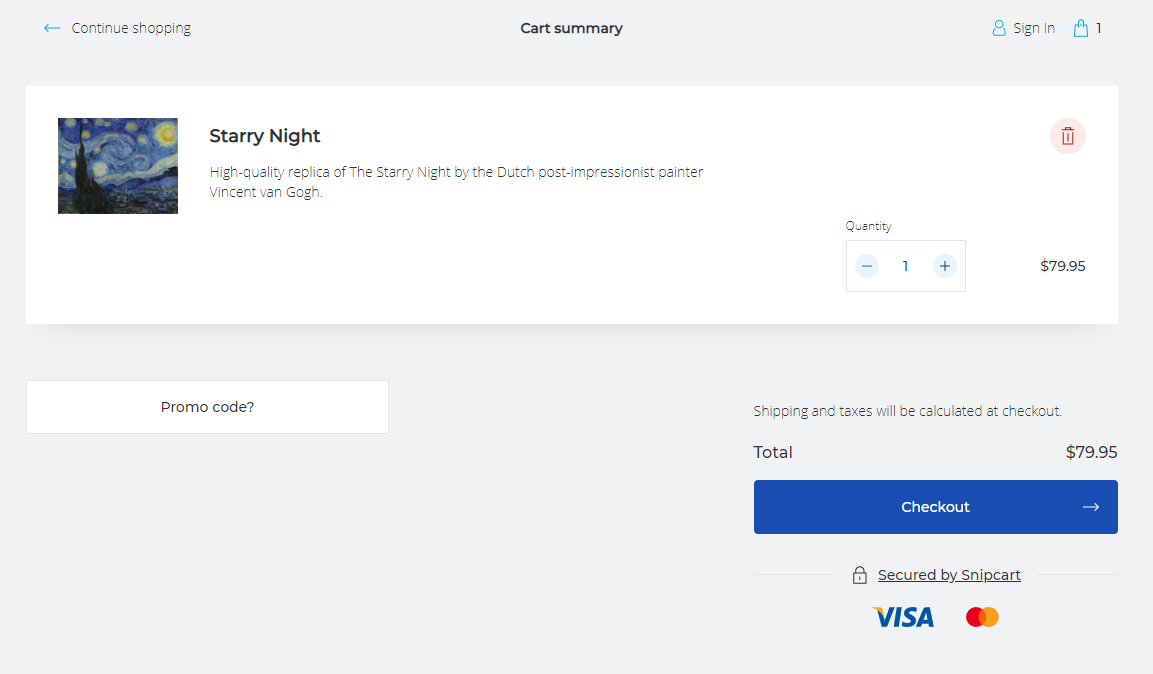Increase quantity with plus button
The height and width of the screenshot is (674, 1153).
(x=944, y=266)
